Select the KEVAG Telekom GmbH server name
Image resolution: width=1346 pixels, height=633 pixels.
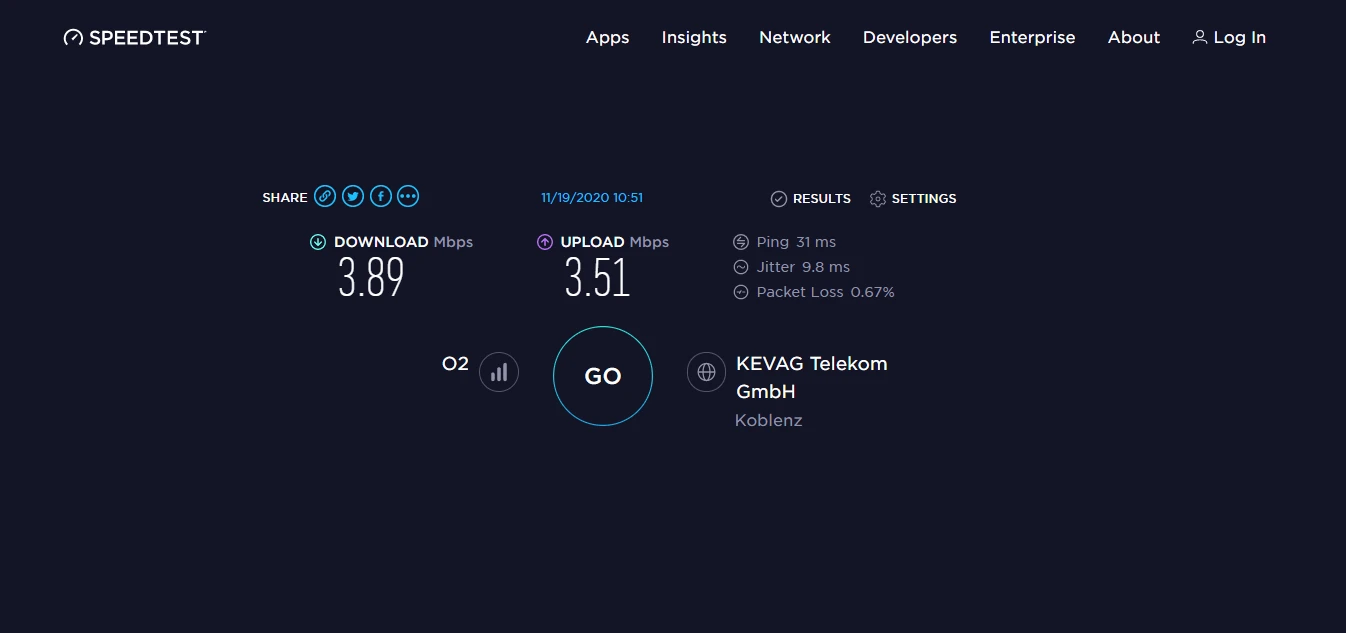pyautogui.click(x=811, y=378)
